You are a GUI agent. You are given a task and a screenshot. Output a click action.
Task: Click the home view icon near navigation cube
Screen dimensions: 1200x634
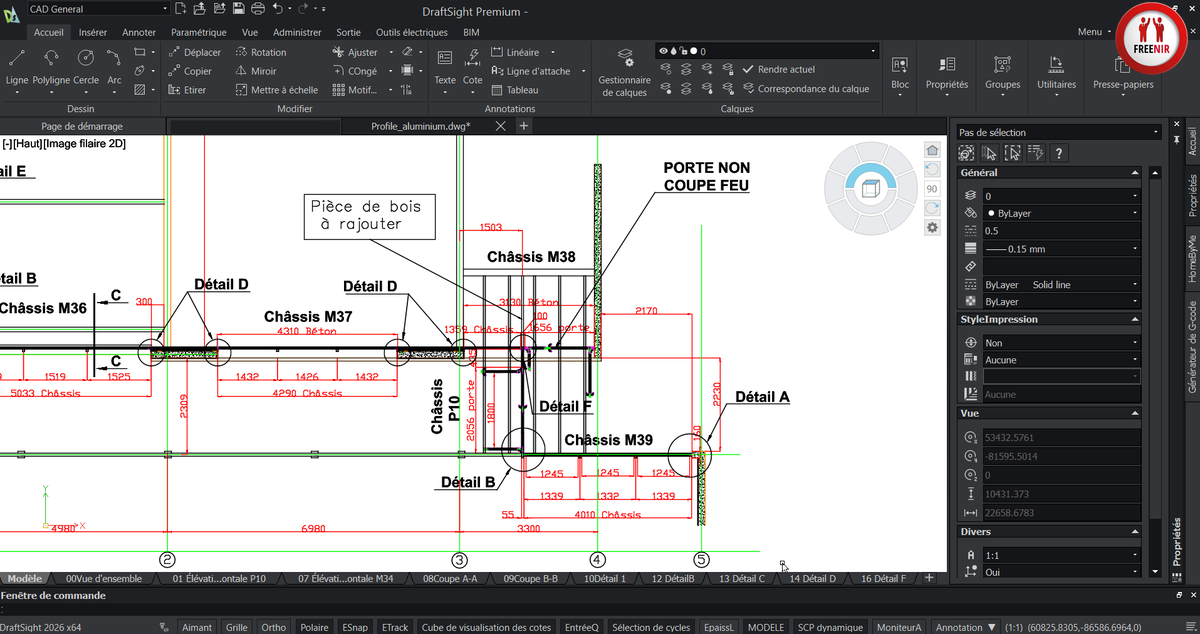pos(932,149)
